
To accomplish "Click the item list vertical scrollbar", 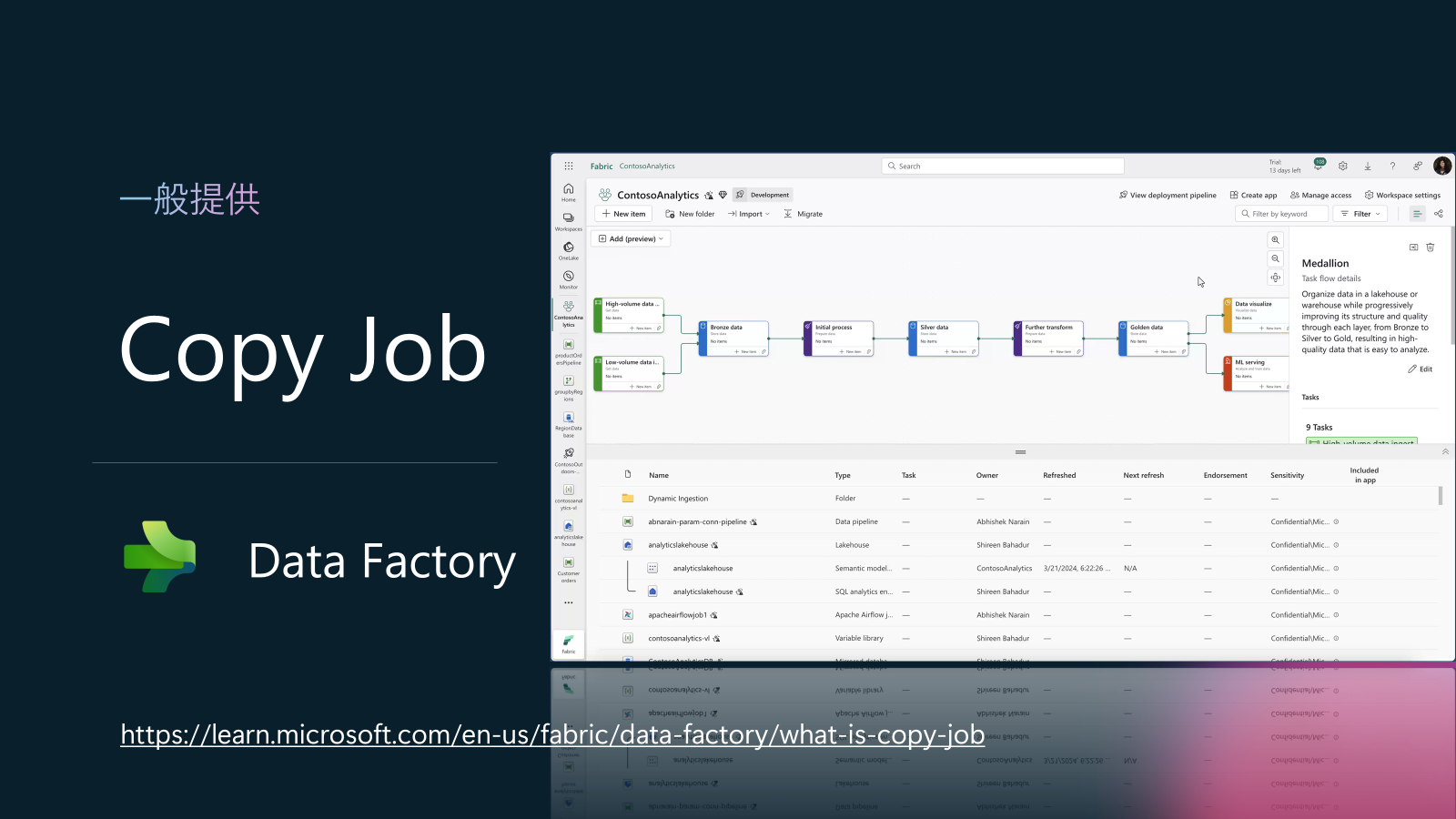I will point(1441,496).
